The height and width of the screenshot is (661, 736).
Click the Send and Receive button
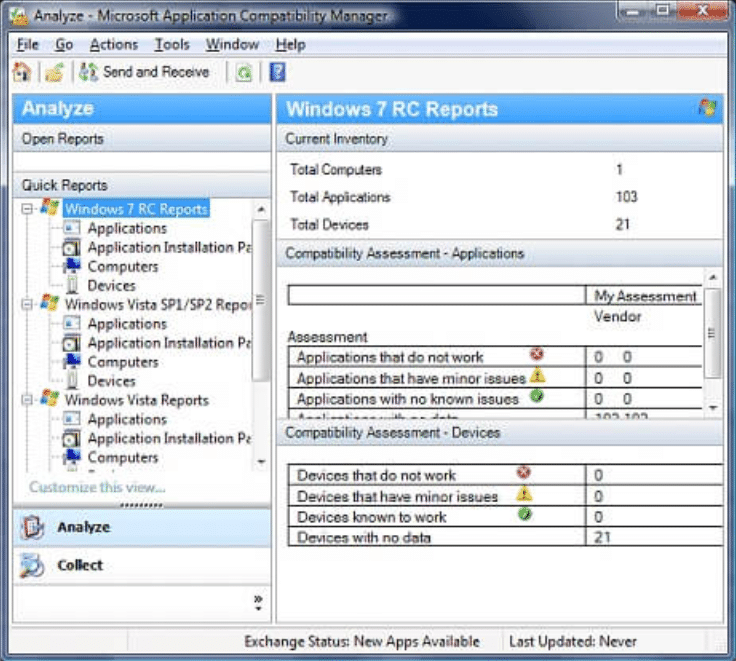(x=144, y=72)
